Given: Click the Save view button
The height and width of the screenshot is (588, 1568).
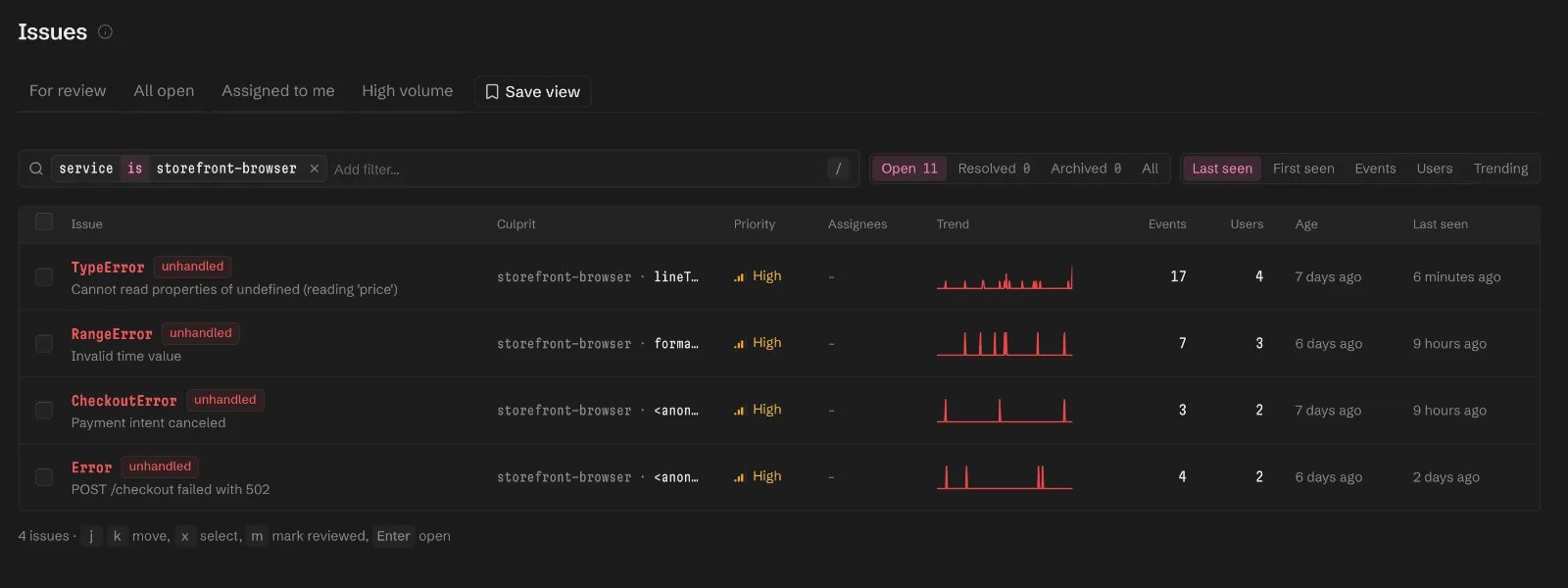Looking at the screenshot, I should [533, 91].
